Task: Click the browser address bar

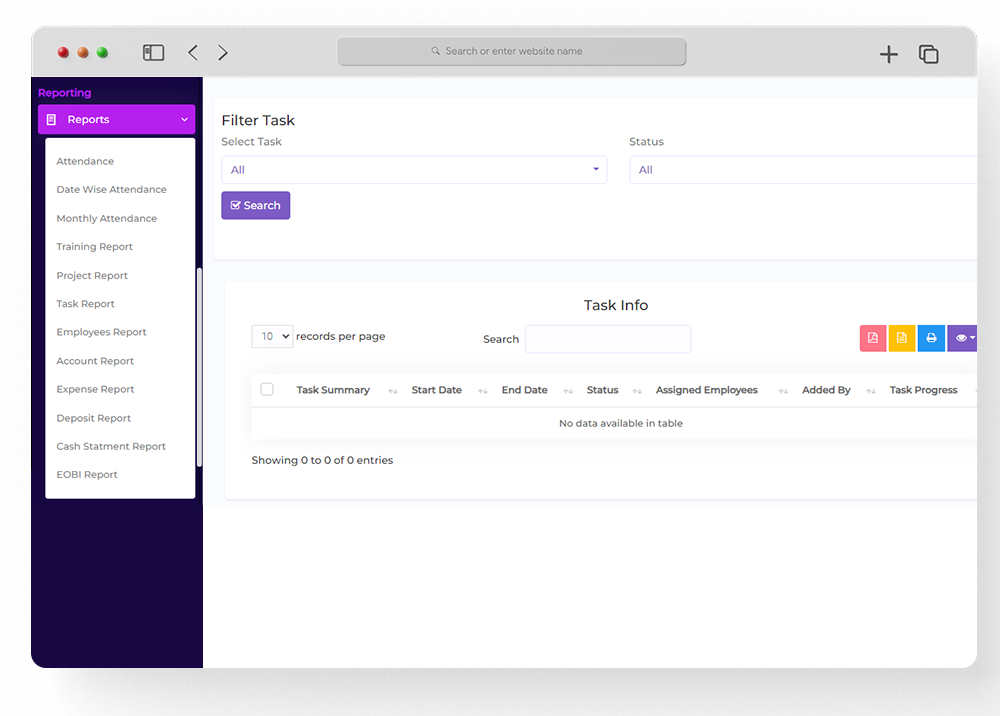Action: click(x=511, y=51)
